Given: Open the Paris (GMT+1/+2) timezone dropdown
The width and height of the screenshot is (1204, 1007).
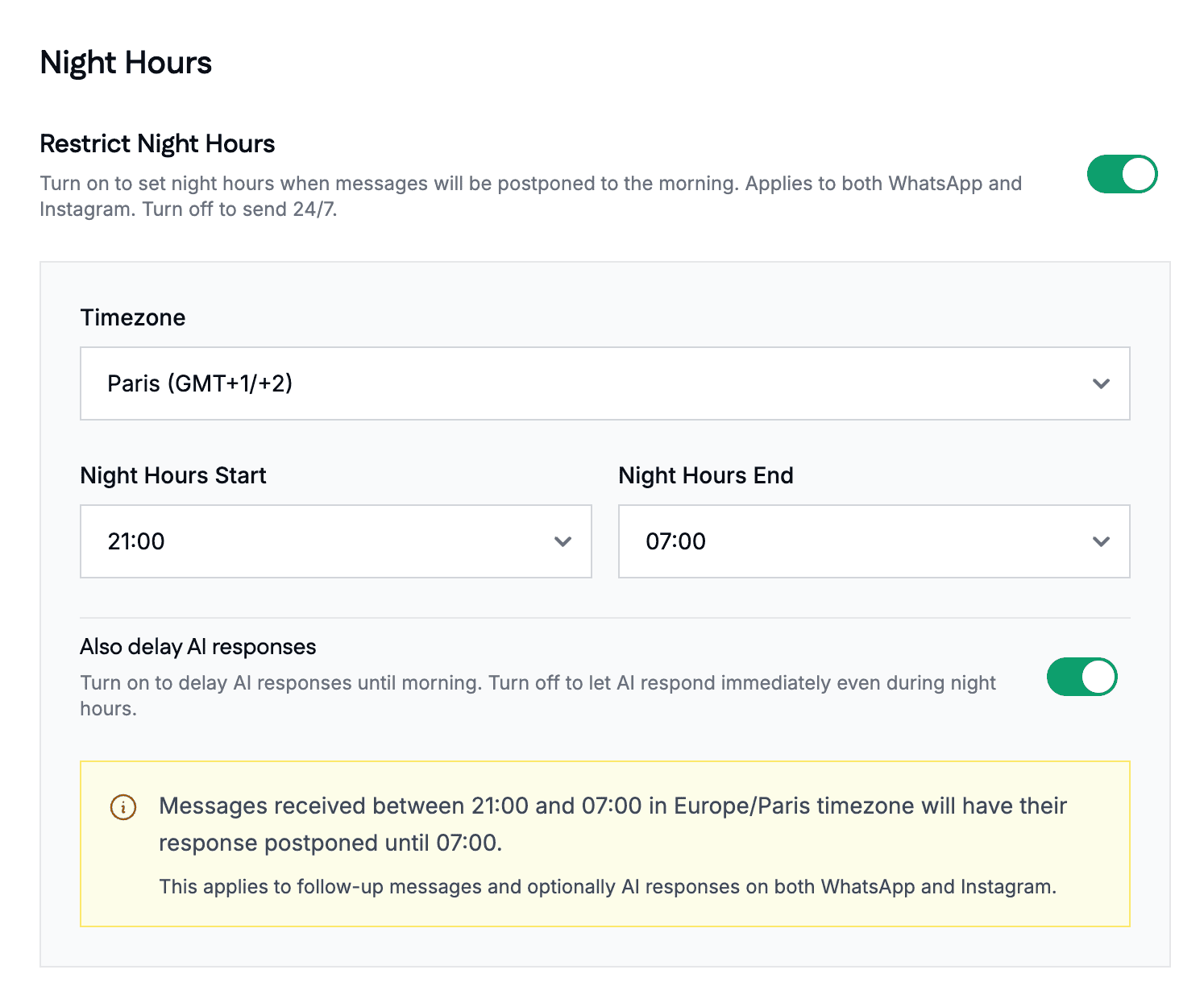Looking at the screenshot, I should pyautogui.click(x=605, y=383).
